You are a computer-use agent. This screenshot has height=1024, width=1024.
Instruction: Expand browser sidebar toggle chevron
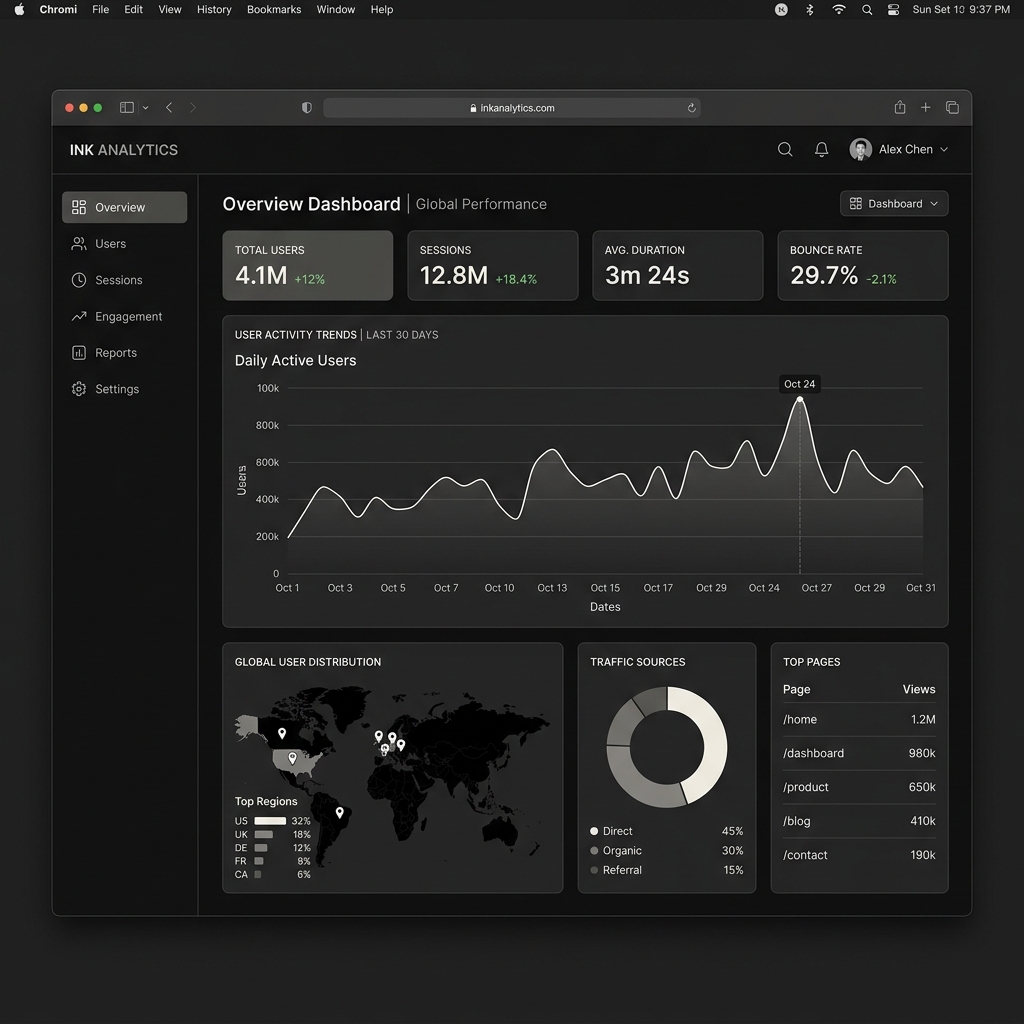coord(146,108)
